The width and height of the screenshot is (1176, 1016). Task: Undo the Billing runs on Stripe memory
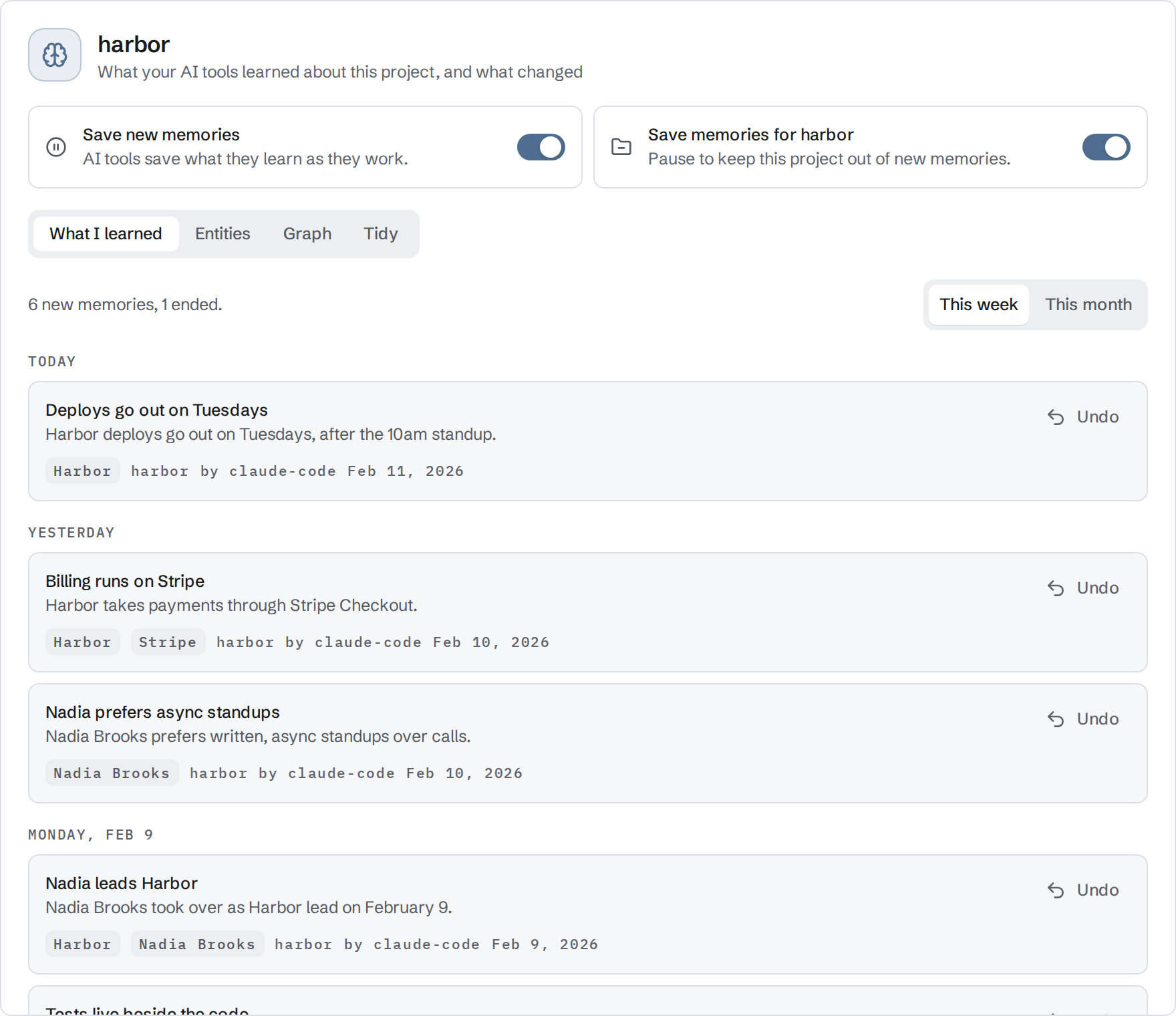coord(1083,588)
